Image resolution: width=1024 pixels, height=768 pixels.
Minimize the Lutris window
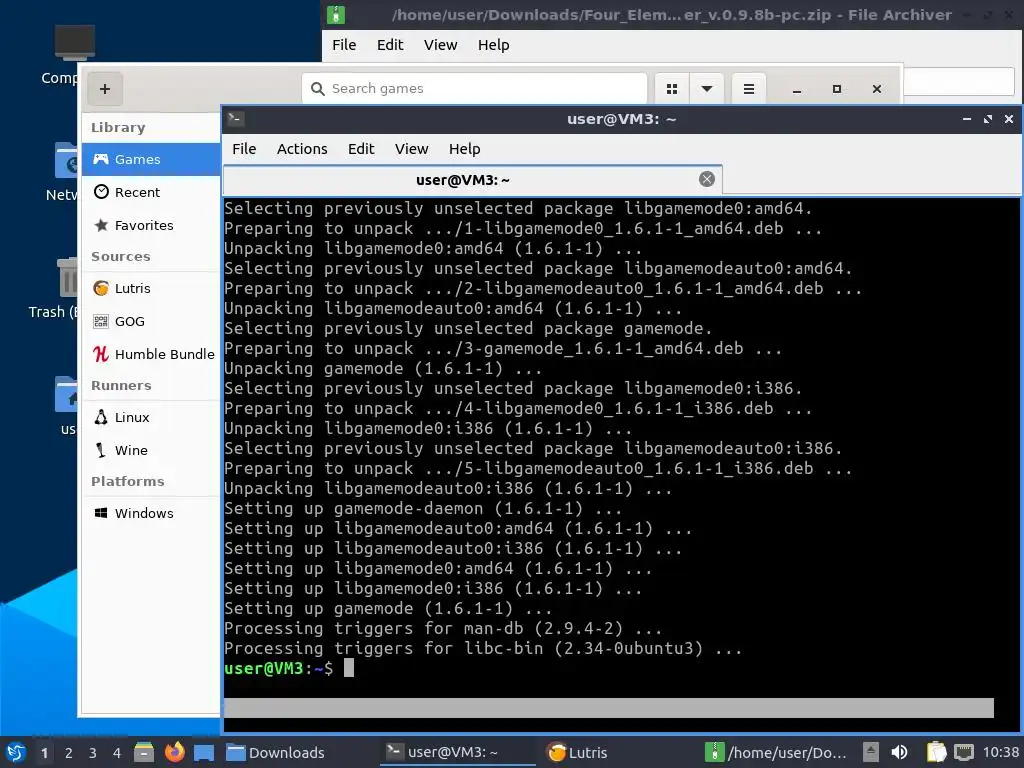point(797,89)
